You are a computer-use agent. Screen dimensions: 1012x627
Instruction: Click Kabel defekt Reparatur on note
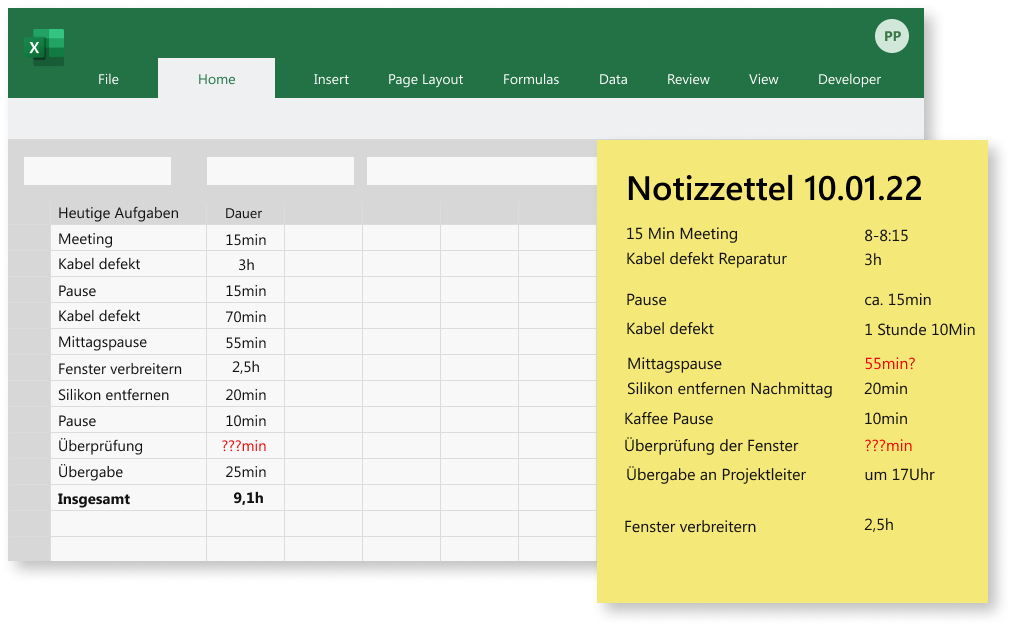point(706,259)
